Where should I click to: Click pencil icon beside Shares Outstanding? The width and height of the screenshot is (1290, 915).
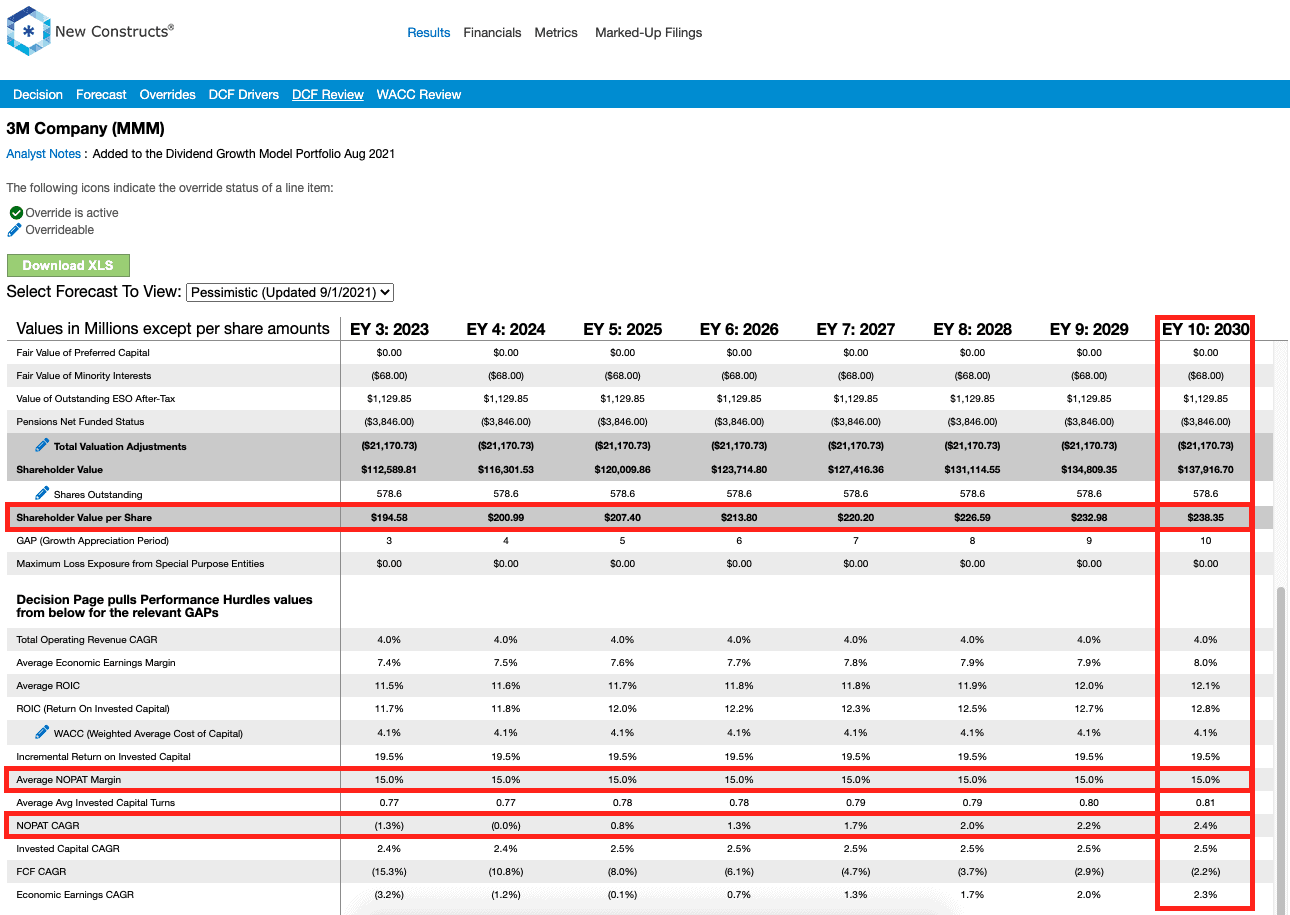click(x=42, y=493)
